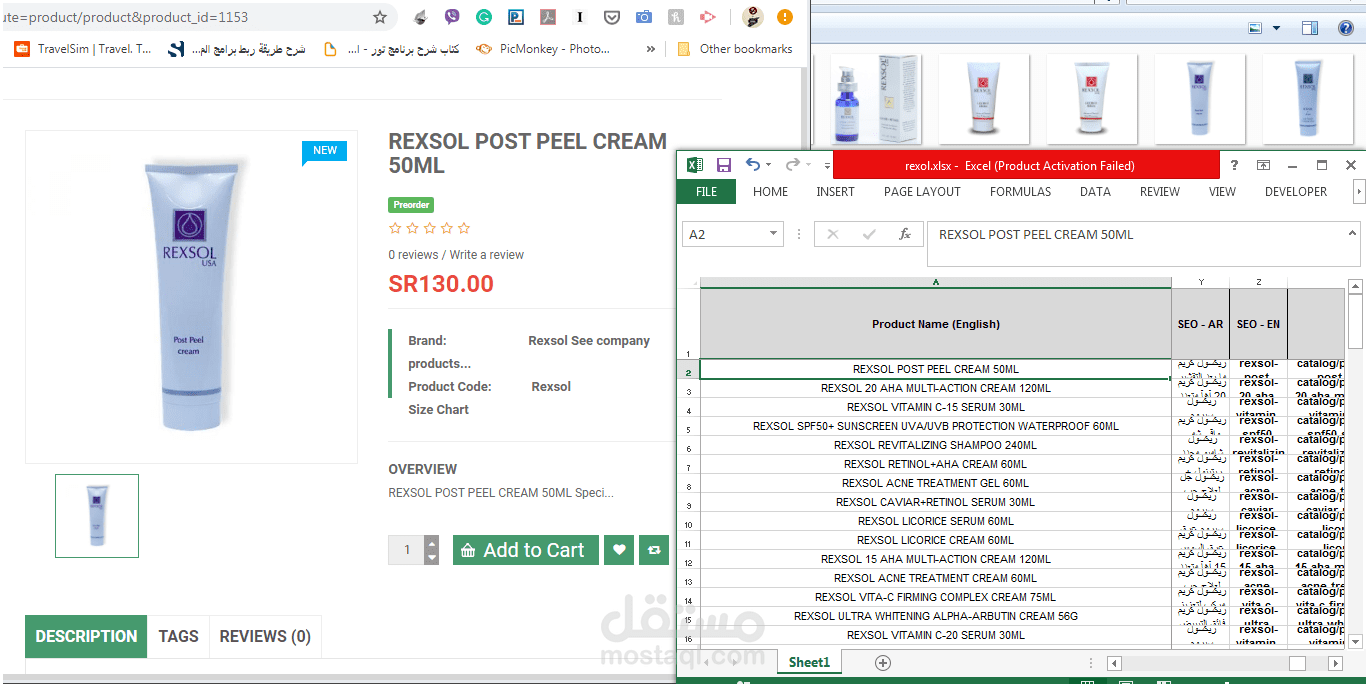Switch to the DATA ribbon tab
The image size is (1366, 684).
[x=1095, y=192]
